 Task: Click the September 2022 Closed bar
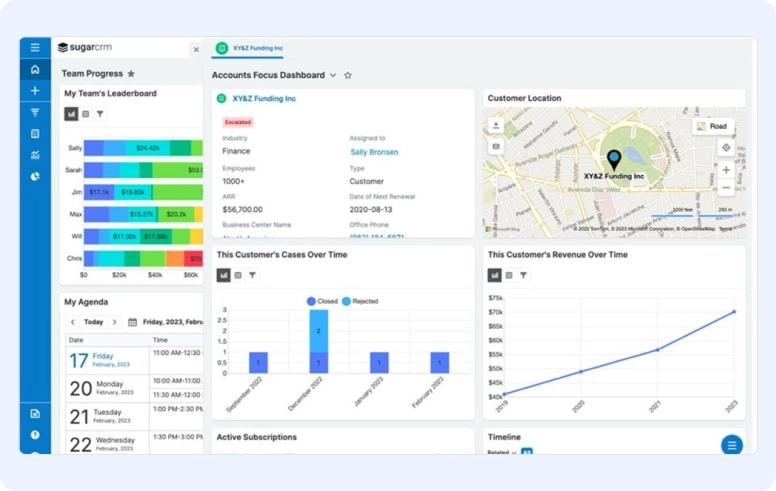(258, 362)
